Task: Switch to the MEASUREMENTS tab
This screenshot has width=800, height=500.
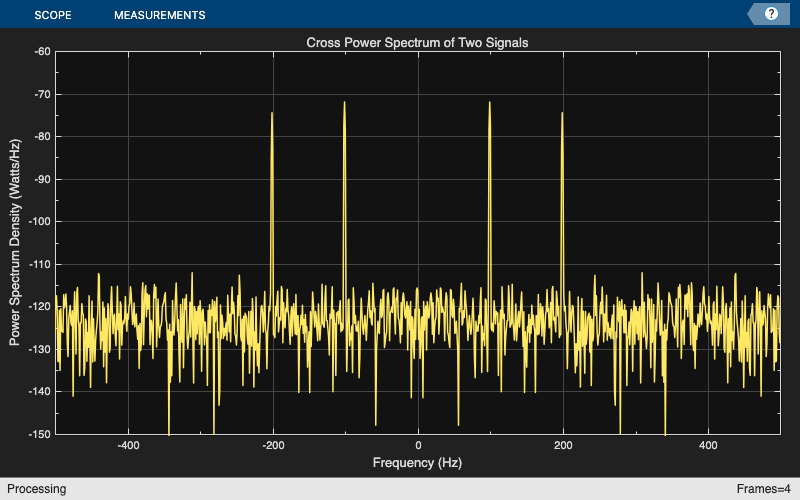Action: pyautogui.click(x=160, y=15)
